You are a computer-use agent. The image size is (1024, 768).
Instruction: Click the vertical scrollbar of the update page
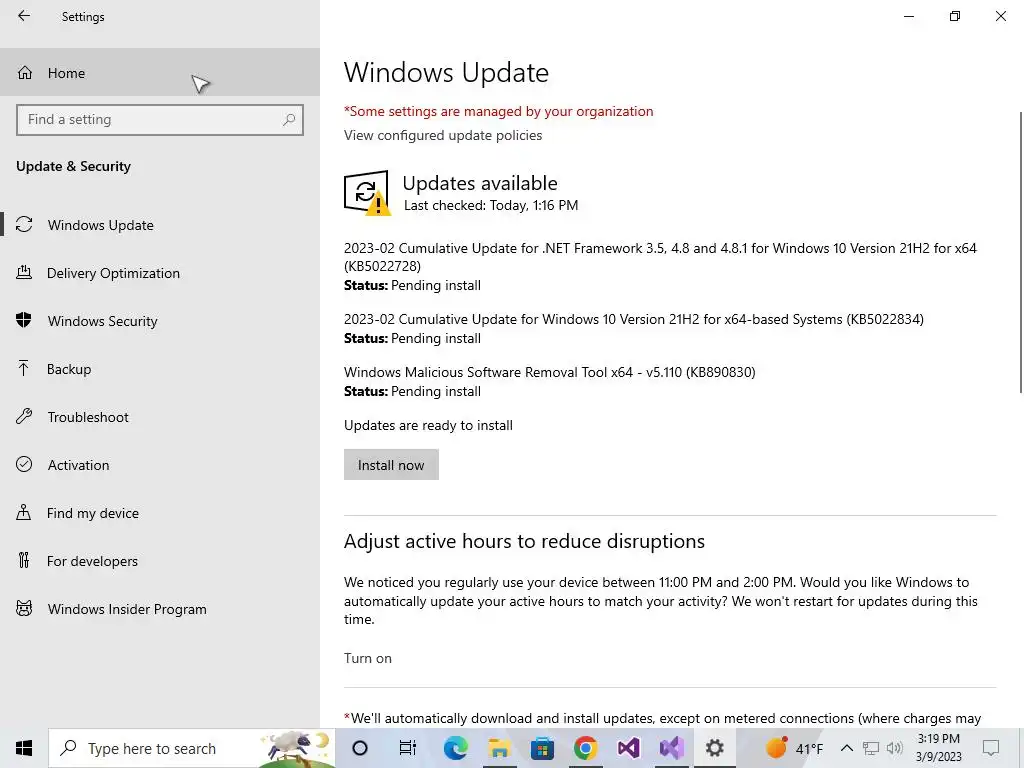coord(1020,253)
